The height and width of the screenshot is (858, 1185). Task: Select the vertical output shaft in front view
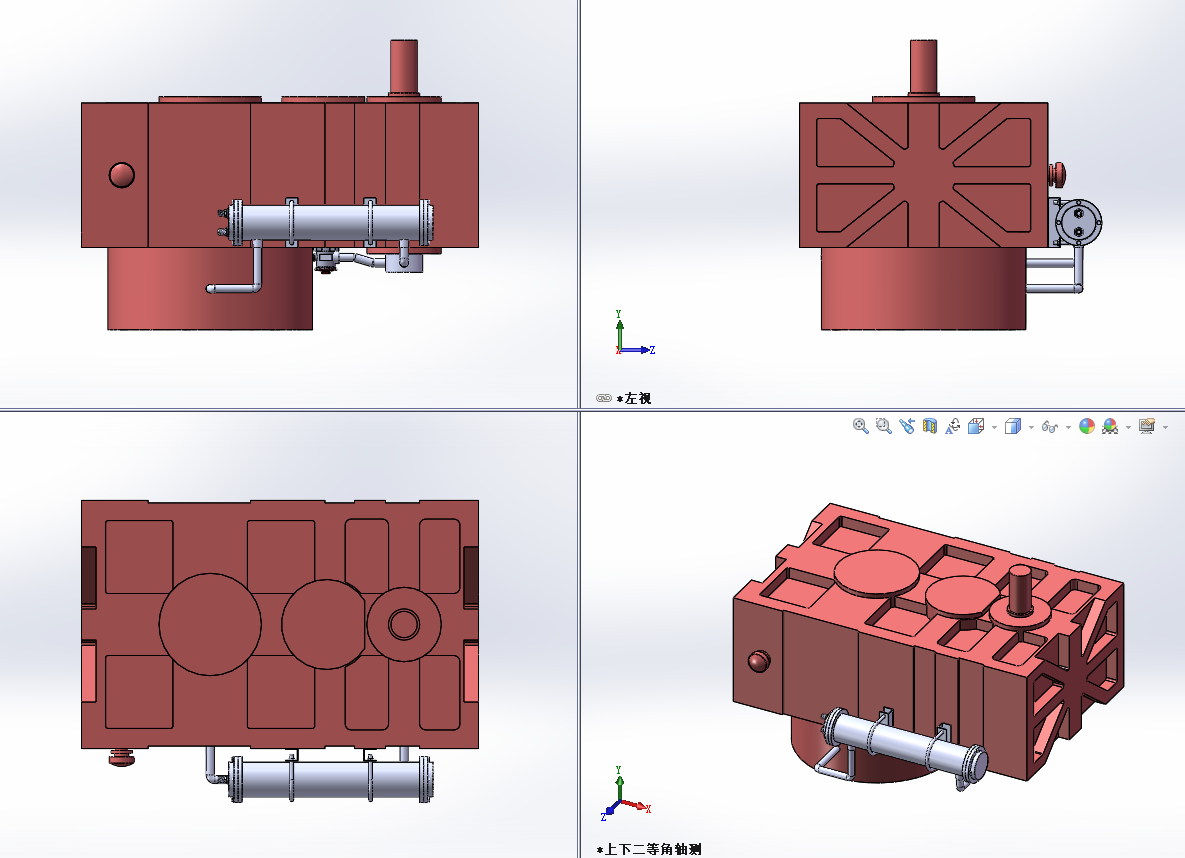404,67
